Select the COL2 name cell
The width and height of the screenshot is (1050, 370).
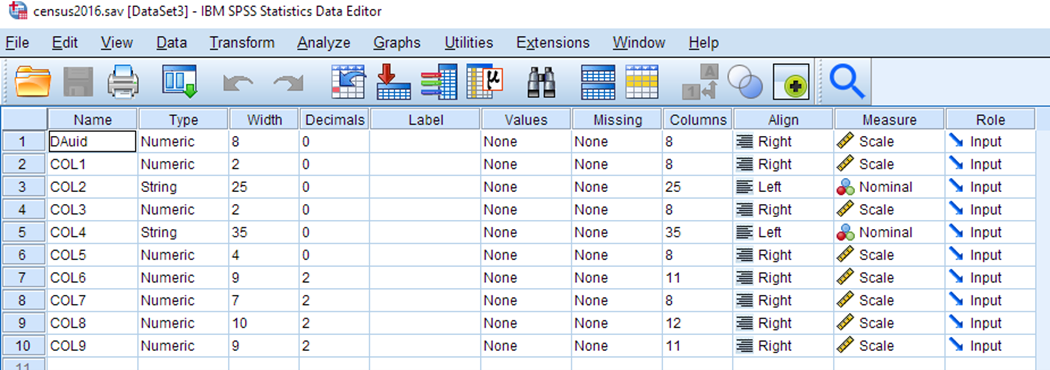[92, 187]
